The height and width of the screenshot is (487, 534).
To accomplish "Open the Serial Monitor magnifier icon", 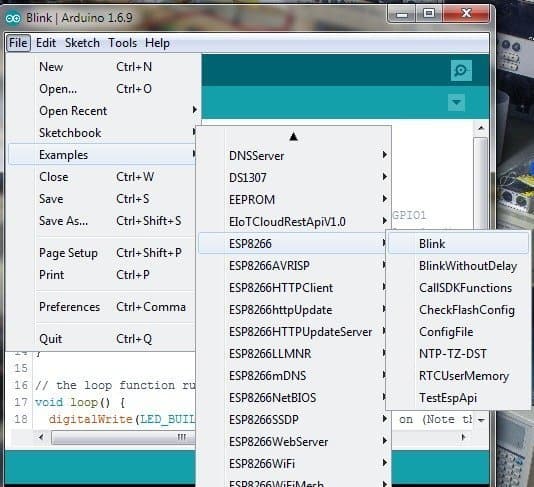I will 461,70.
